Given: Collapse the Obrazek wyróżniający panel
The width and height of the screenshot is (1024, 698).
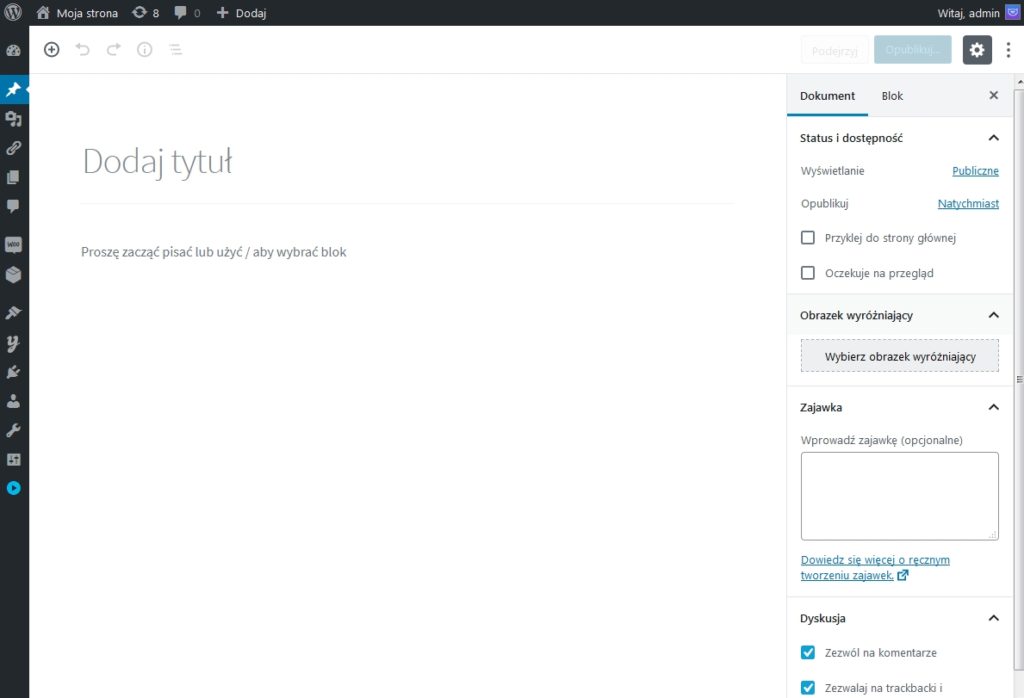Looking at the screenshot, I should pos(993,315).
